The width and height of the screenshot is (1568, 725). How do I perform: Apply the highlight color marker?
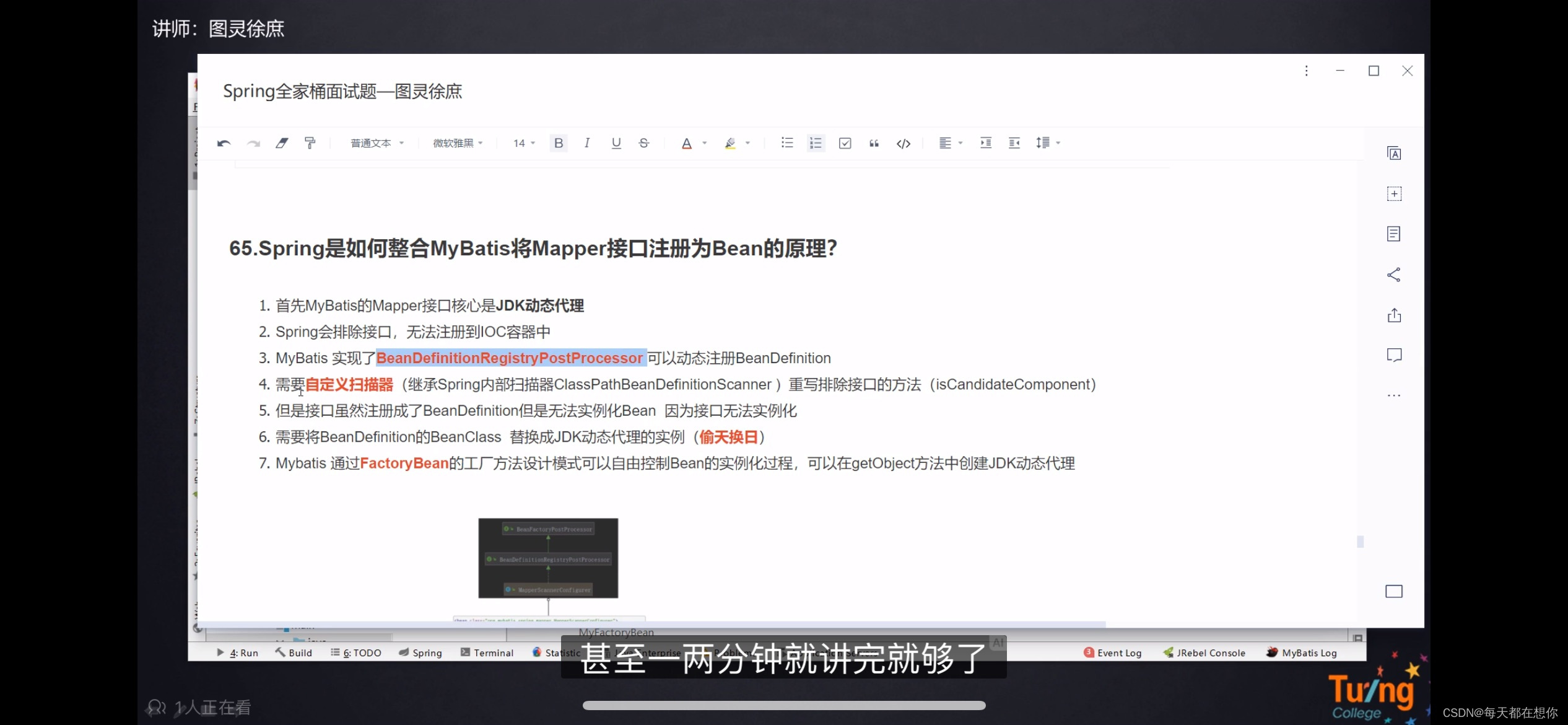730,143
